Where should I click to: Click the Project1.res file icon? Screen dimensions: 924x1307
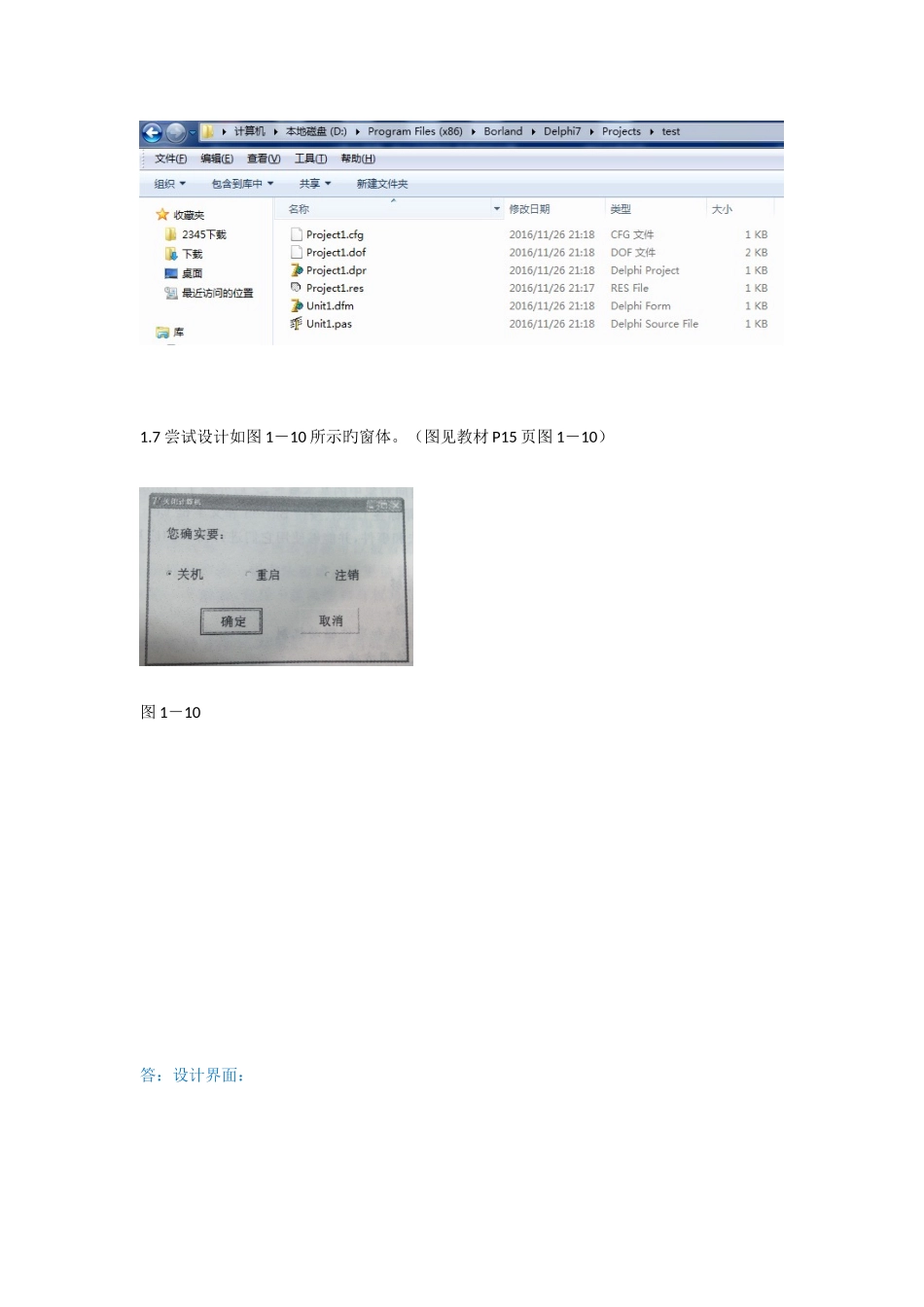[x=297, y=288]
